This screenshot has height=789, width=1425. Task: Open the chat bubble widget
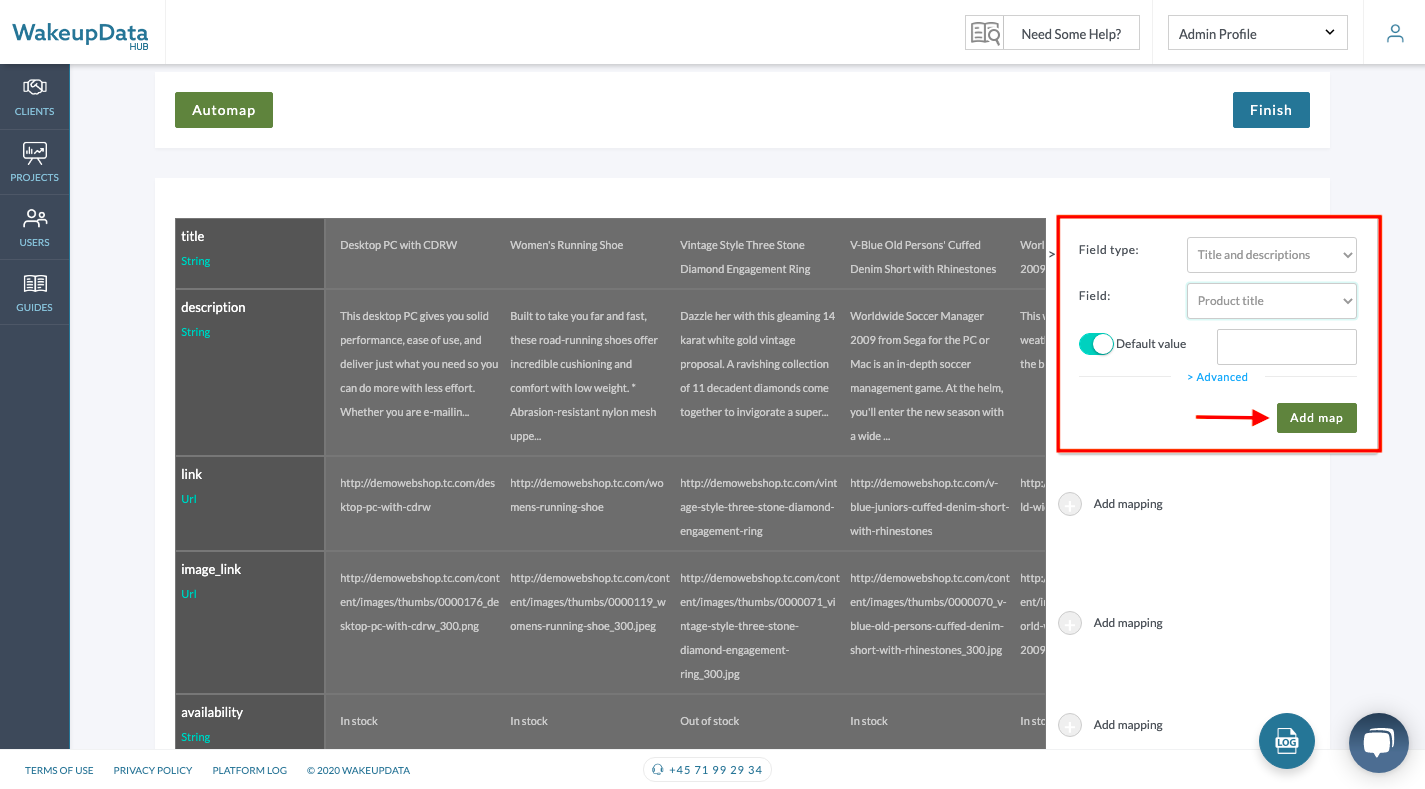pos(1378,743)
